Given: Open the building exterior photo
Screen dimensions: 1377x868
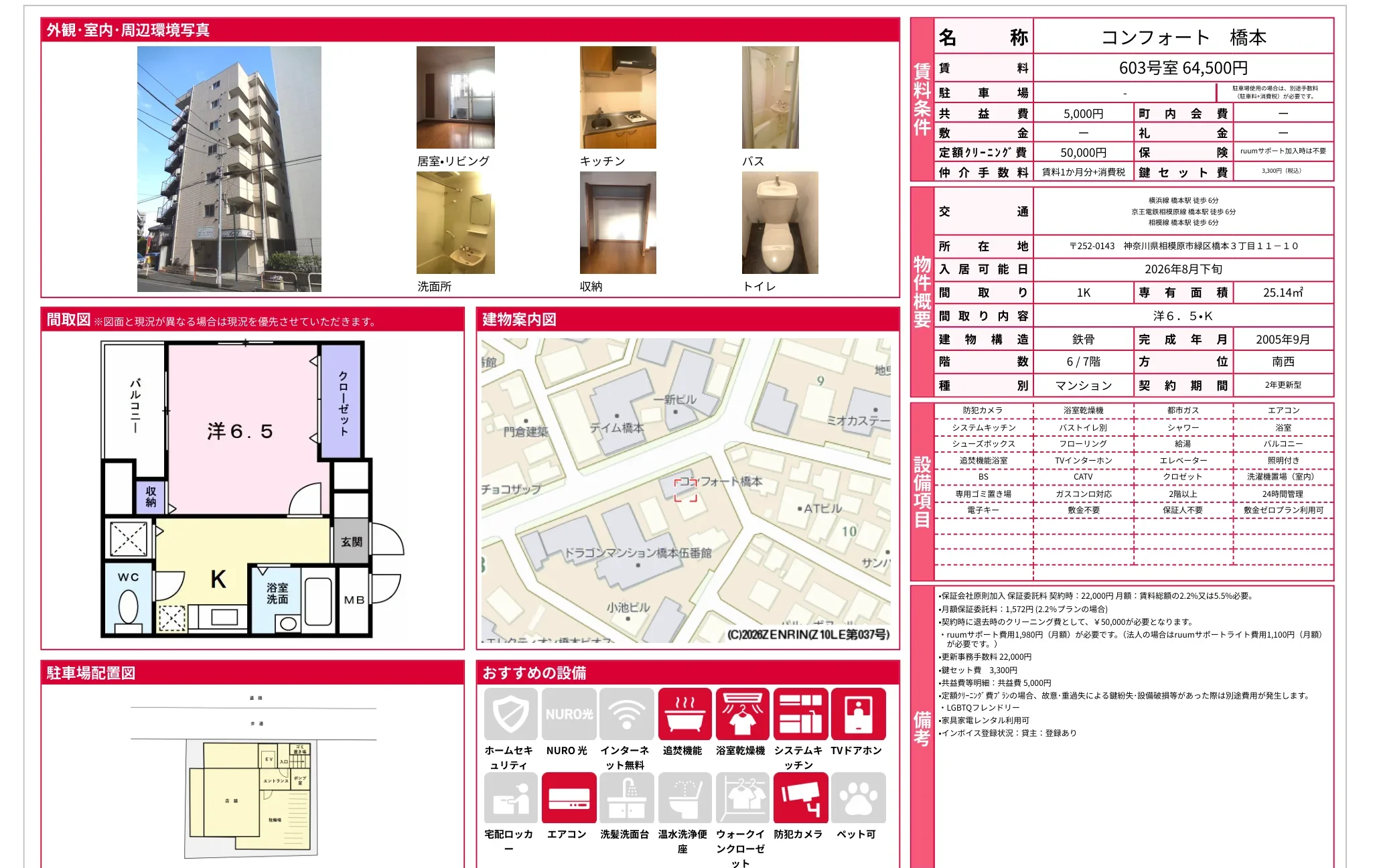Looking at the screenshot, I should [229, 169].
